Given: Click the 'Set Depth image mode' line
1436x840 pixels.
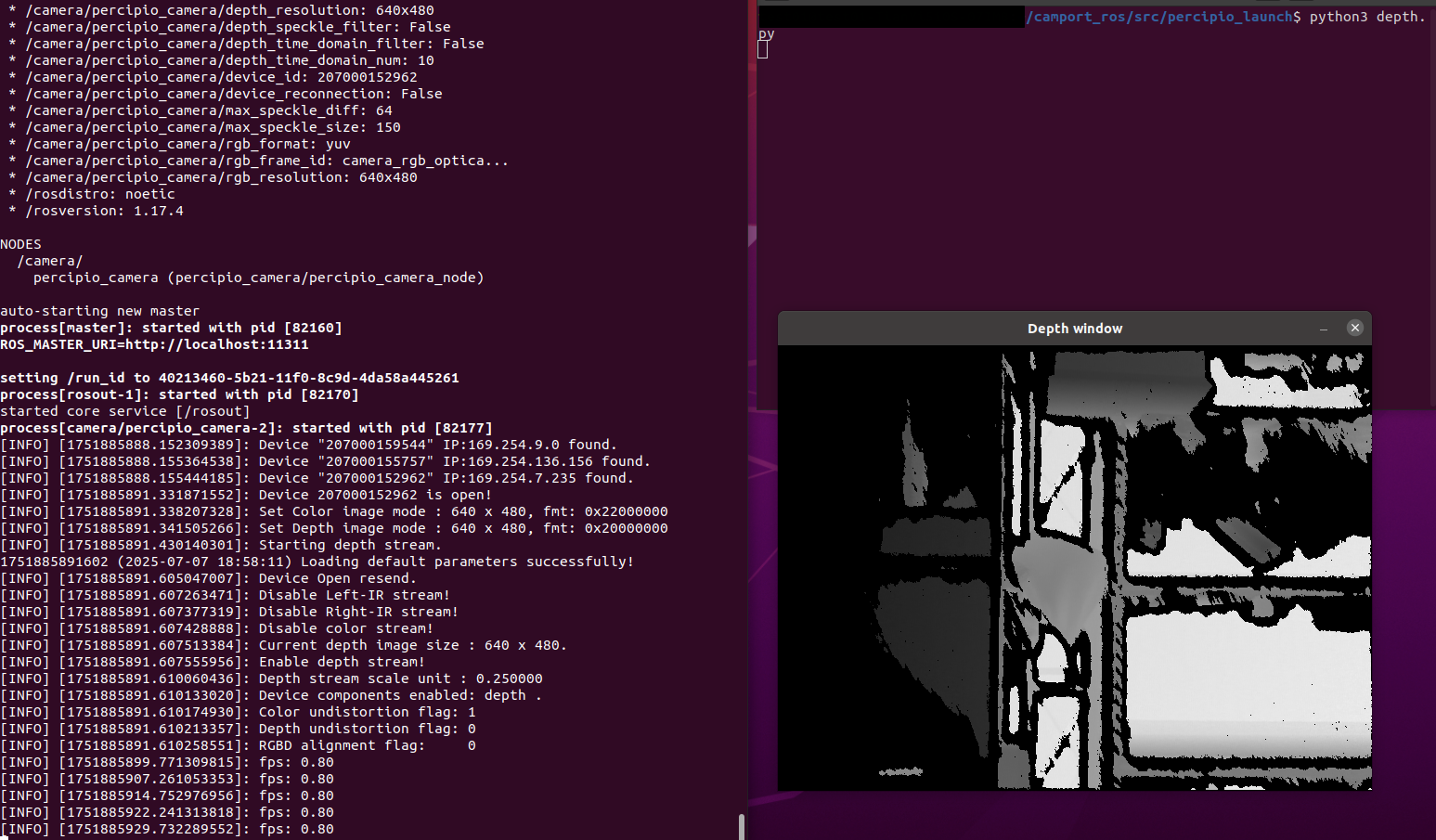Looking at the screenshot, I should 334,528.
